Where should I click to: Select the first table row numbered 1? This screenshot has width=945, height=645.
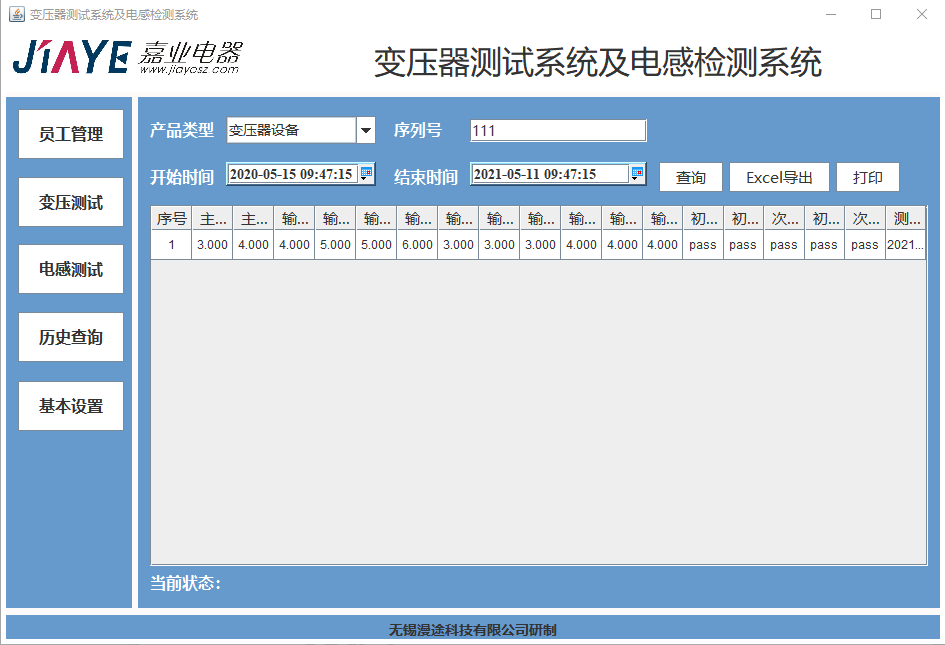point(171,245)
